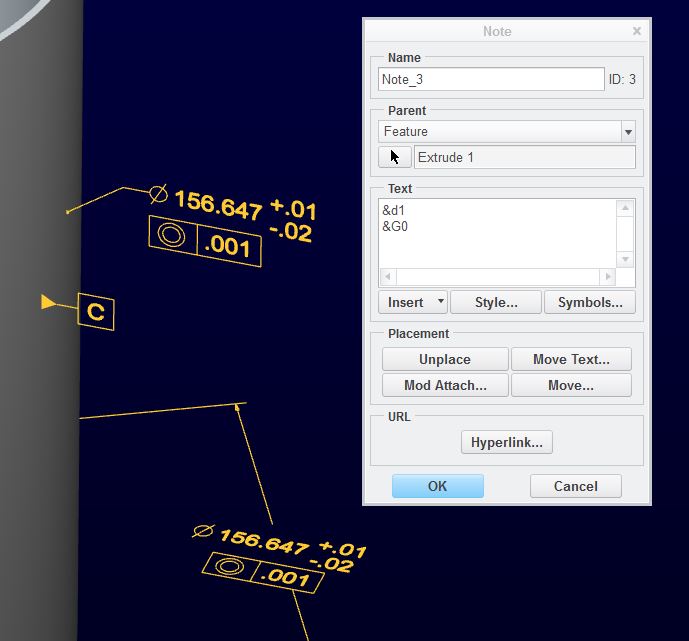The width and height of the screenshot is (689, 641).
Task: Open the Style... dialog
Action: pyautogui.click(x=496, y=302)
